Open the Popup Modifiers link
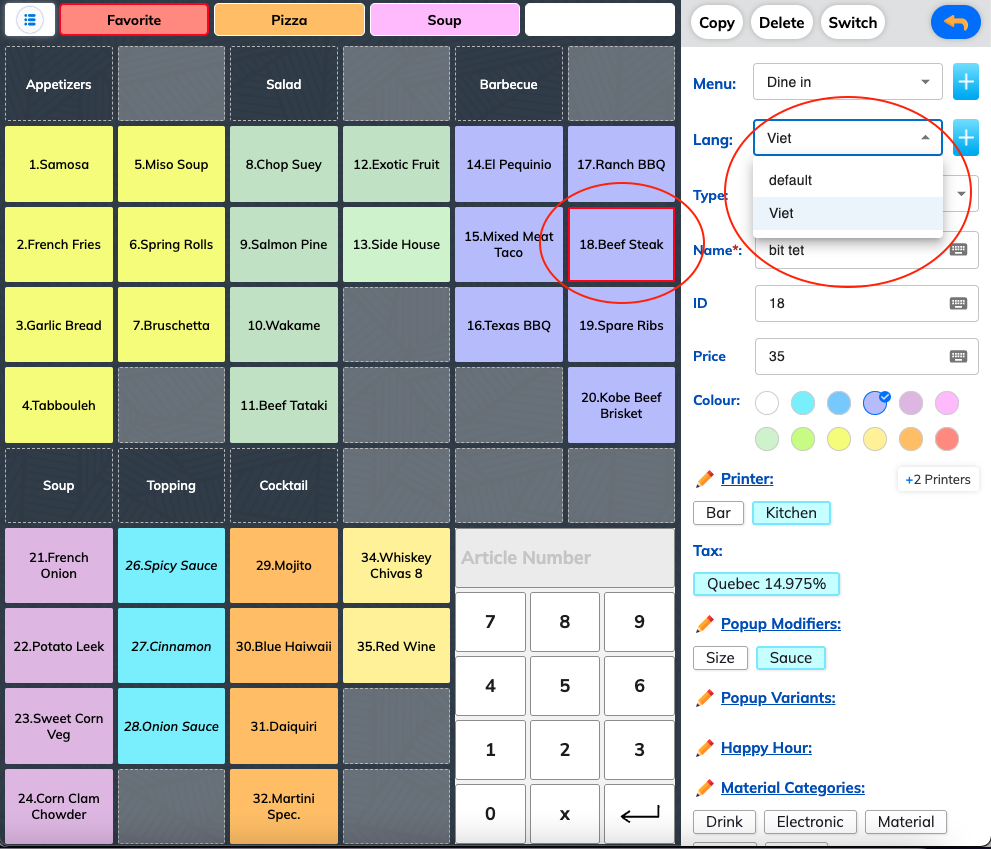Image resolution: width=991 pixels, height=849 pixels. 781,624
